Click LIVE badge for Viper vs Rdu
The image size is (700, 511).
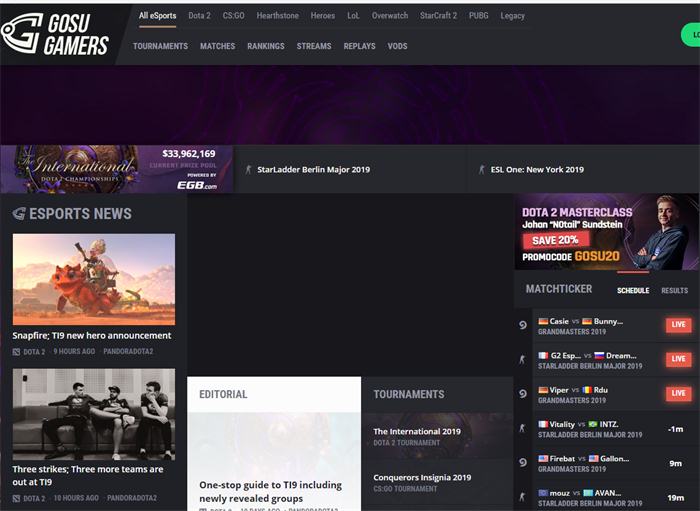[679, 393]
